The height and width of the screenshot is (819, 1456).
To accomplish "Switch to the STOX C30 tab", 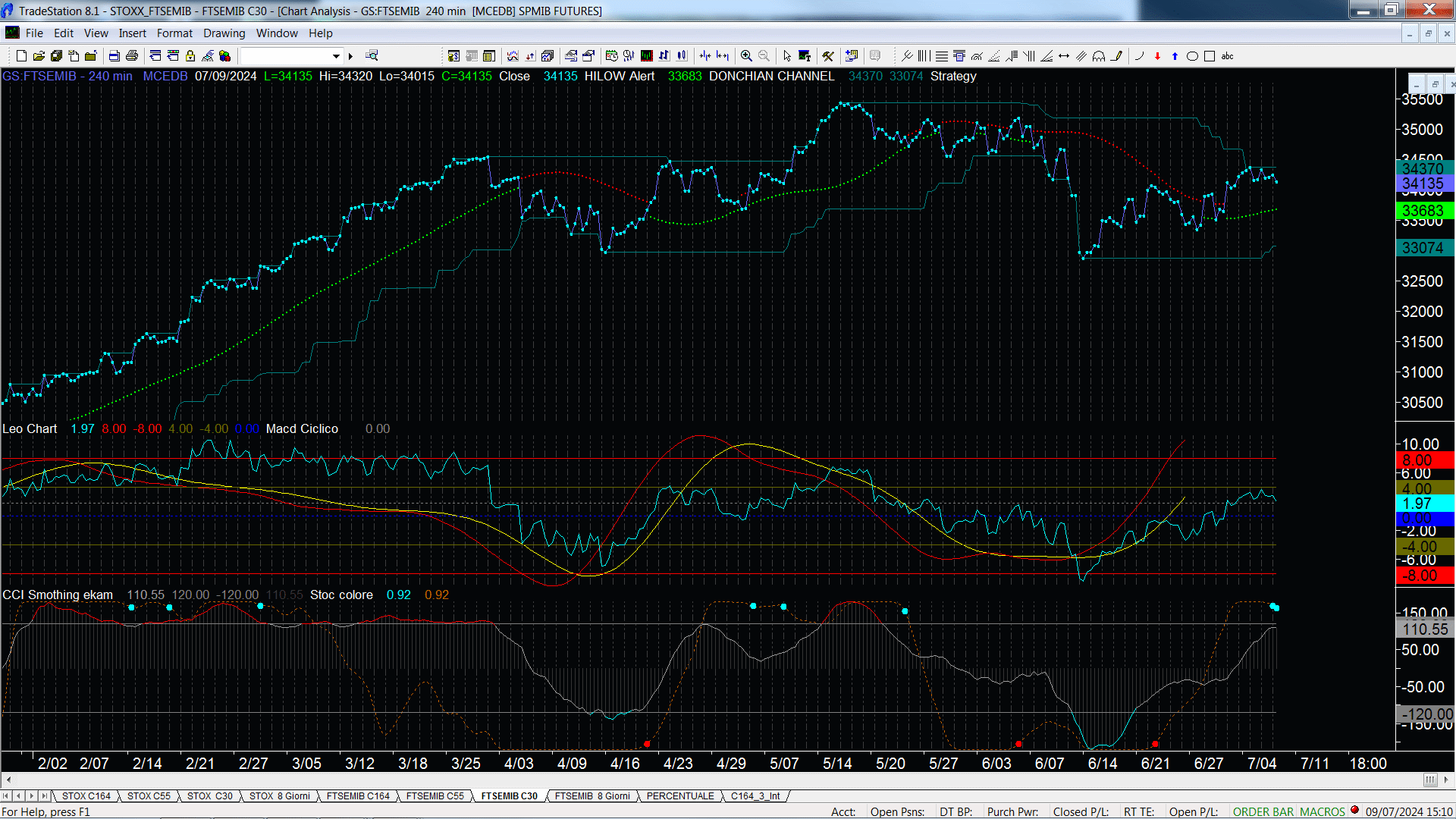I will pyautogui.click(x=210, y=796).
